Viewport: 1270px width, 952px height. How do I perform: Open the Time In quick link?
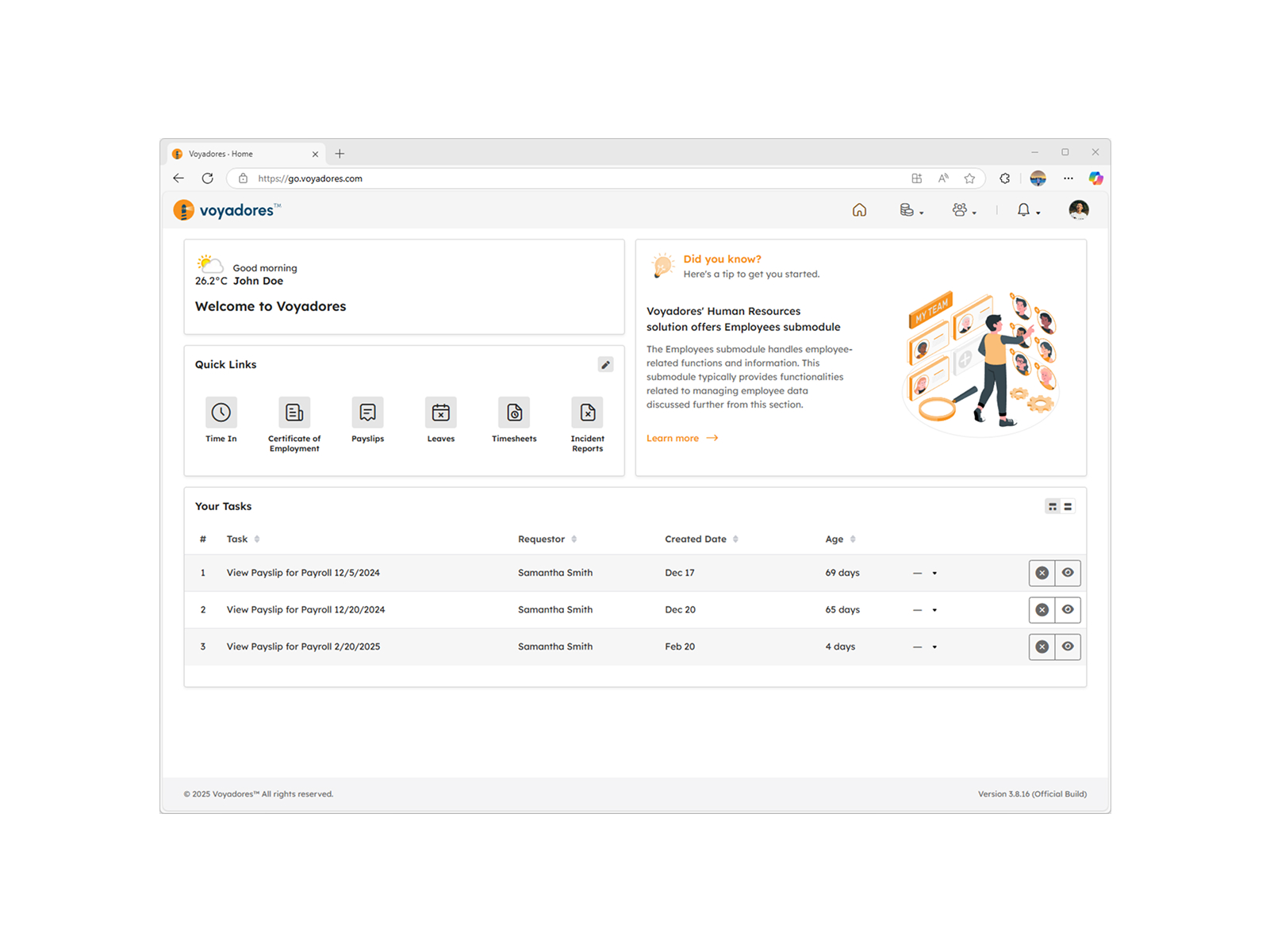[221, 420]
